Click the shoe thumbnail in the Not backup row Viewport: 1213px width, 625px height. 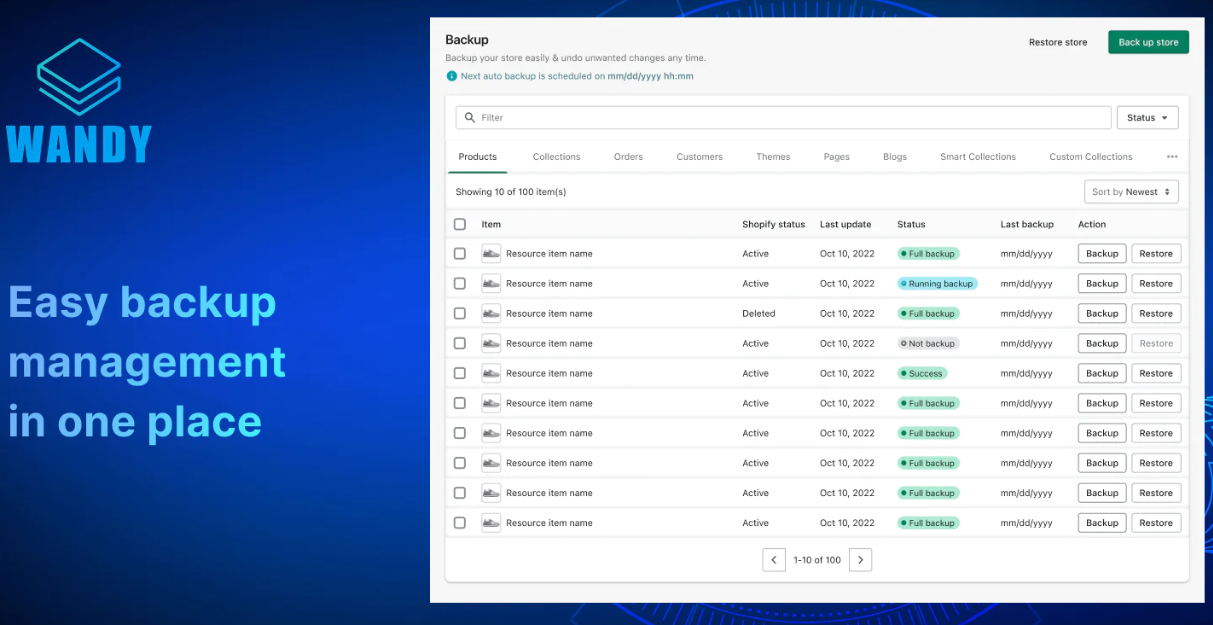[491, 344]
